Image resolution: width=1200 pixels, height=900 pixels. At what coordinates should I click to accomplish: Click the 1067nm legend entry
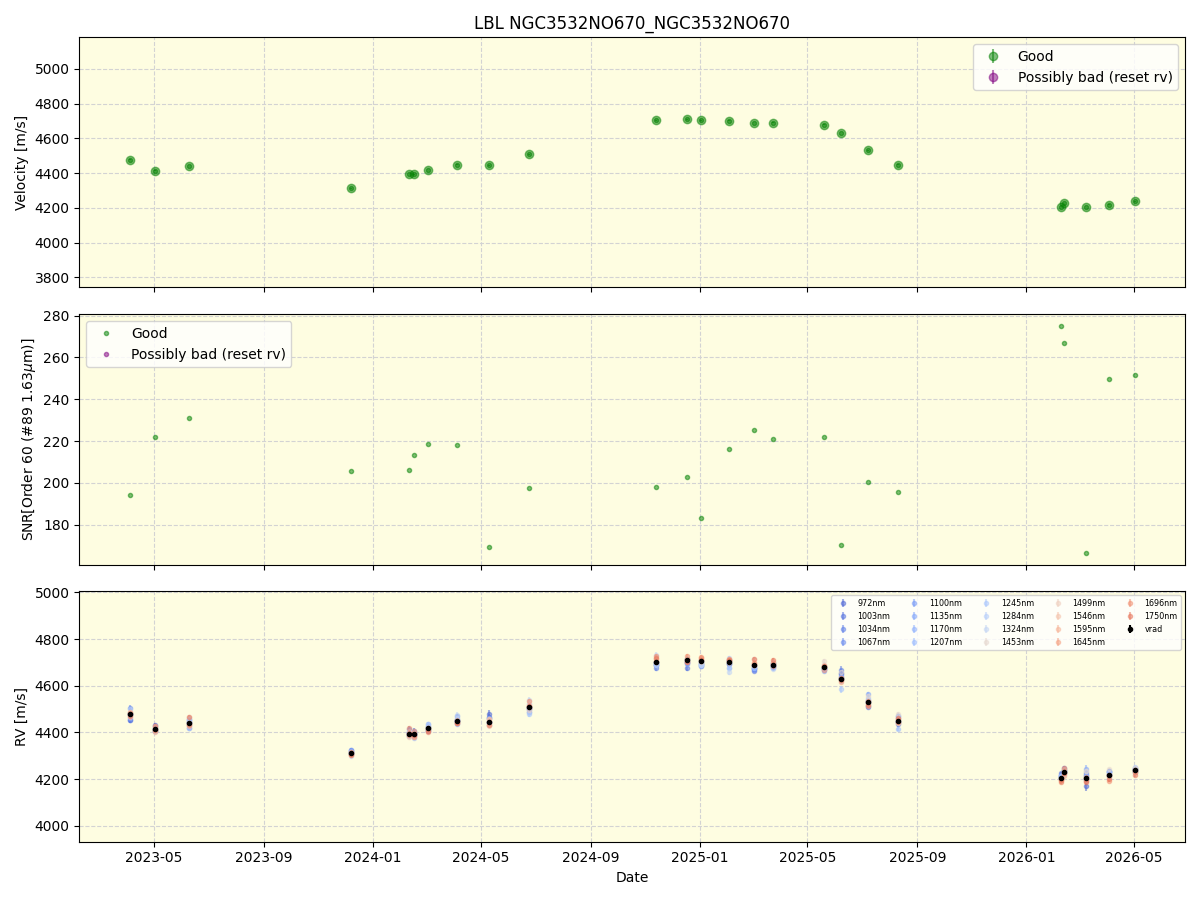tap(863, 642)
